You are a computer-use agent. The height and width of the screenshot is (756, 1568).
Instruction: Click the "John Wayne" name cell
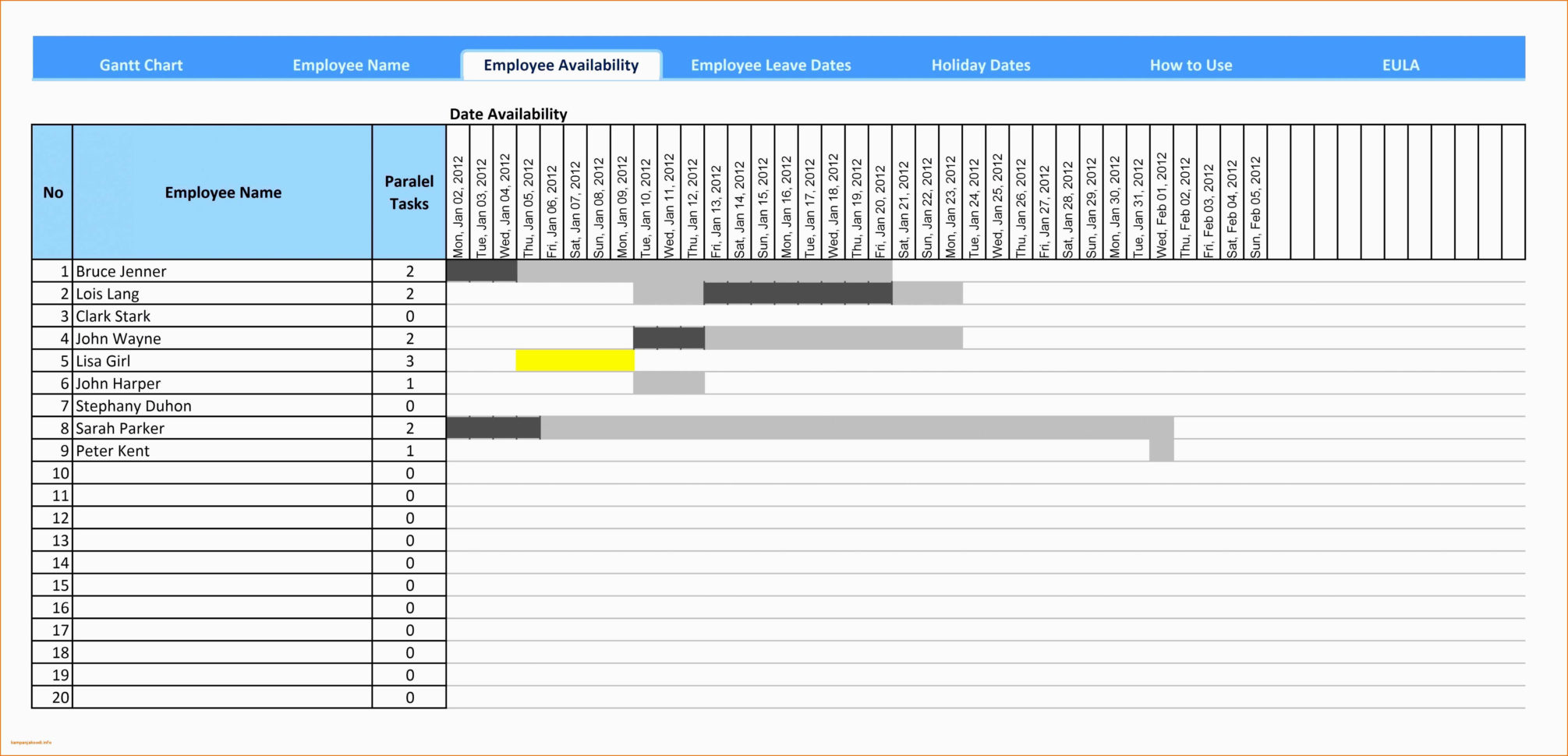[223, 339]
